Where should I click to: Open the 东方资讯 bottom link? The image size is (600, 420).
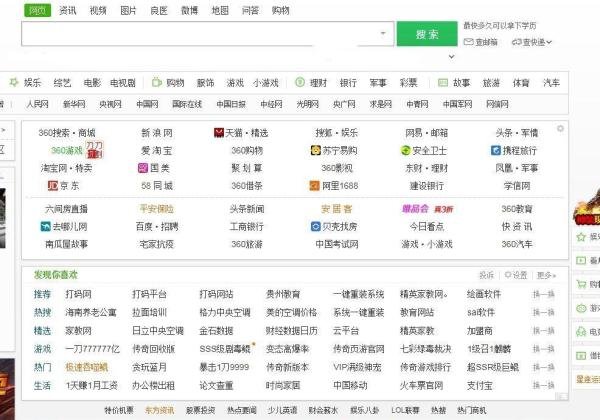click(160, 410)
